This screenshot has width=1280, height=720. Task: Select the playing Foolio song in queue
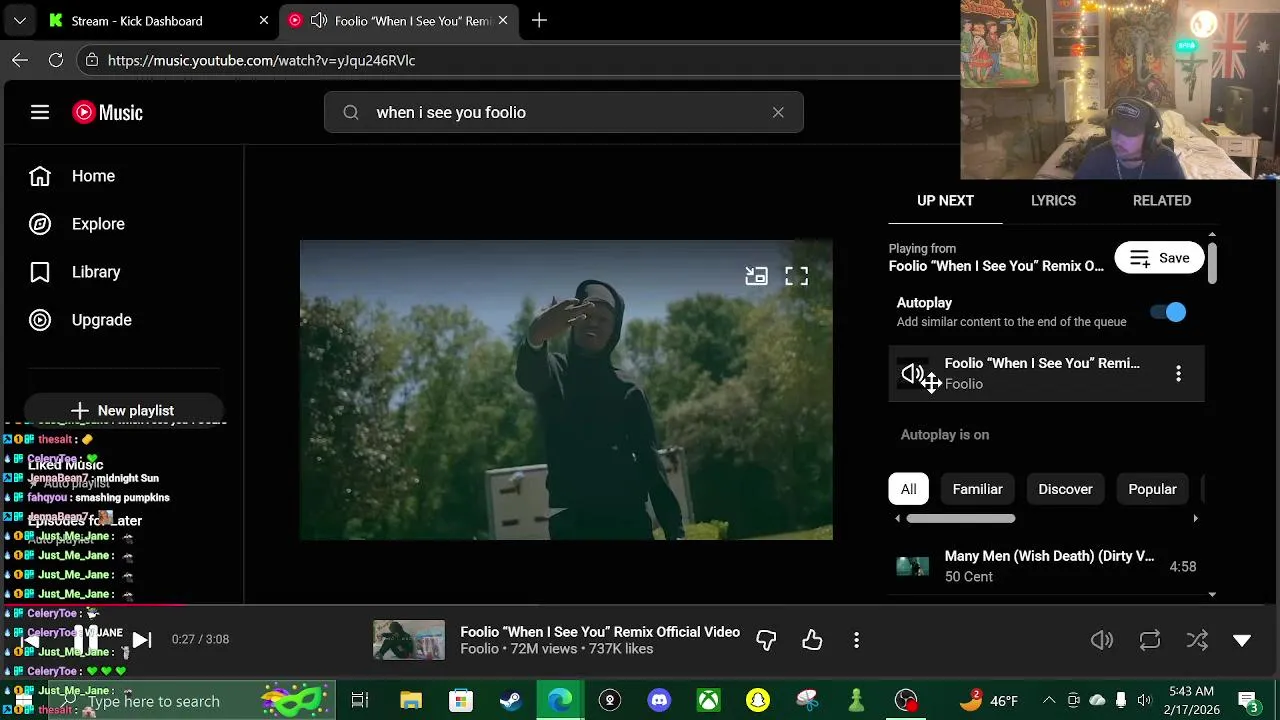click(1046, 374)
